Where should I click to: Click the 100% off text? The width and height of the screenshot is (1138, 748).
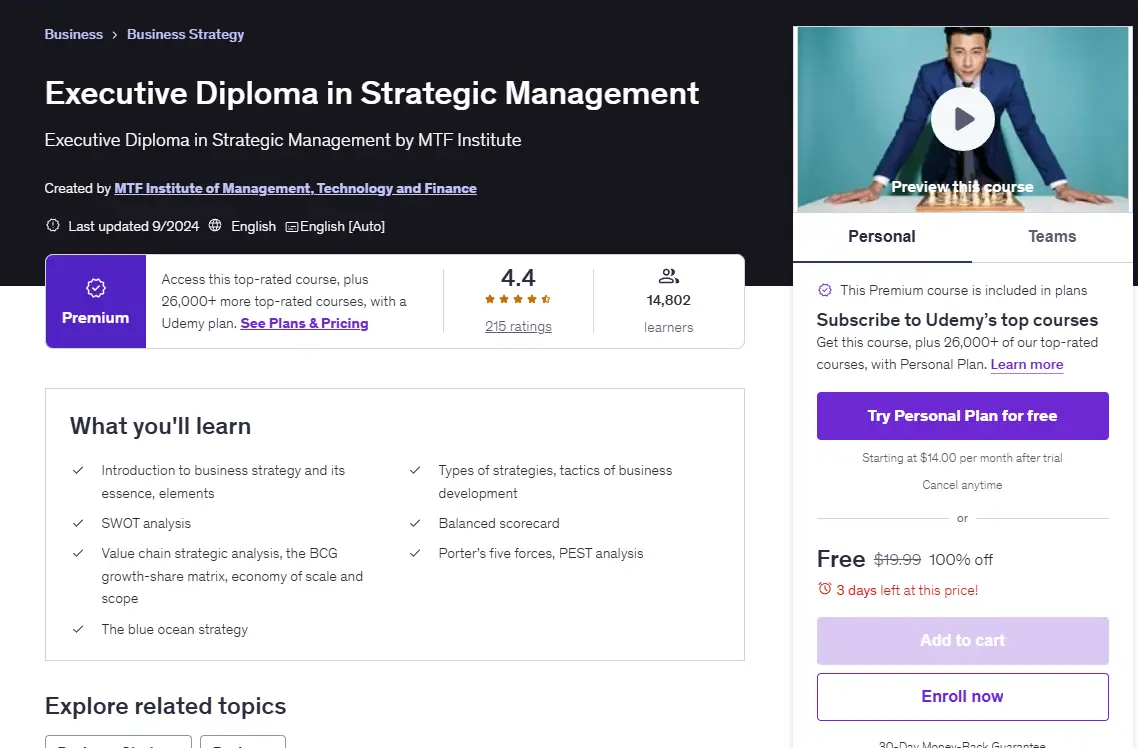961,559
